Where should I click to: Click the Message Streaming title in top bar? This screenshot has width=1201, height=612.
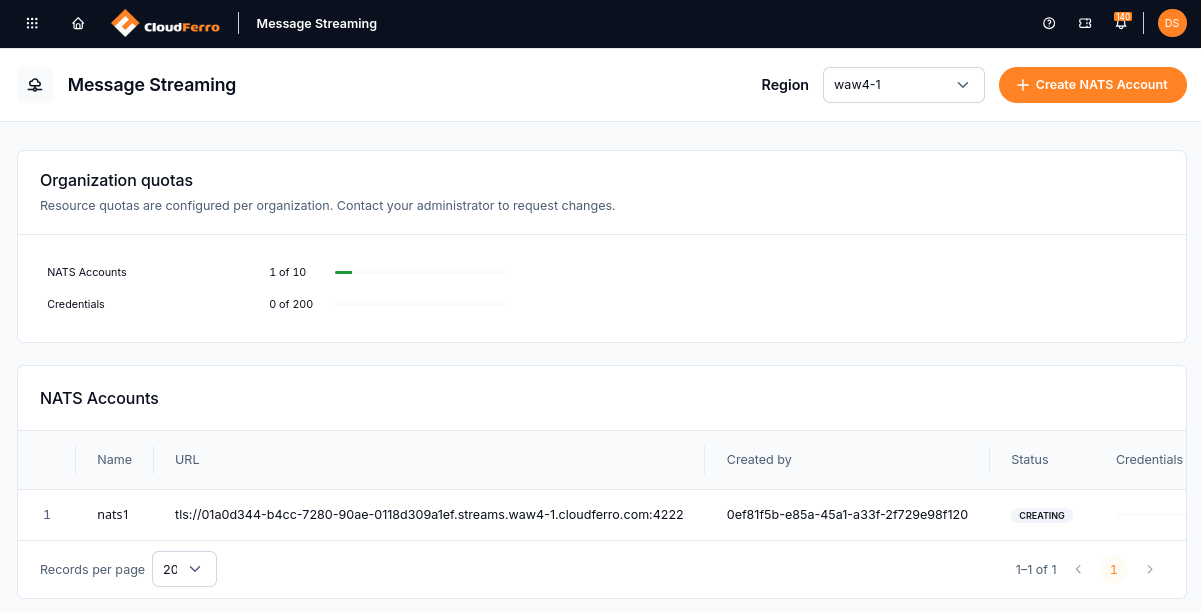(x=317, y=23)
